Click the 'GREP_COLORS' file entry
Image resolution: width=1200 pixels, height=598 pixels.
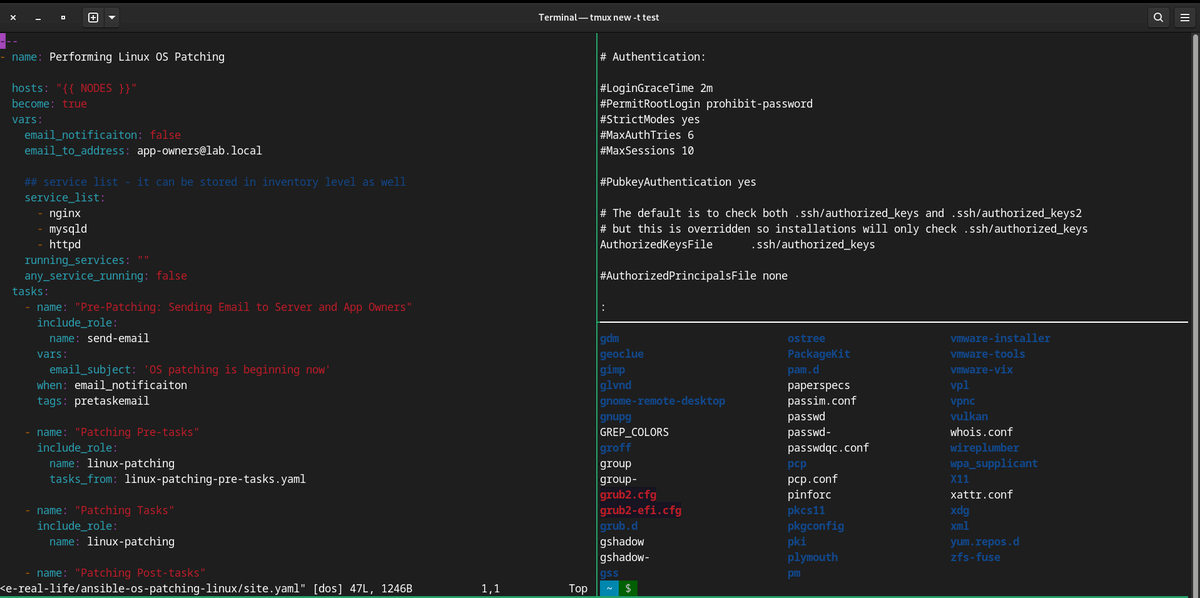click(634, 432)
